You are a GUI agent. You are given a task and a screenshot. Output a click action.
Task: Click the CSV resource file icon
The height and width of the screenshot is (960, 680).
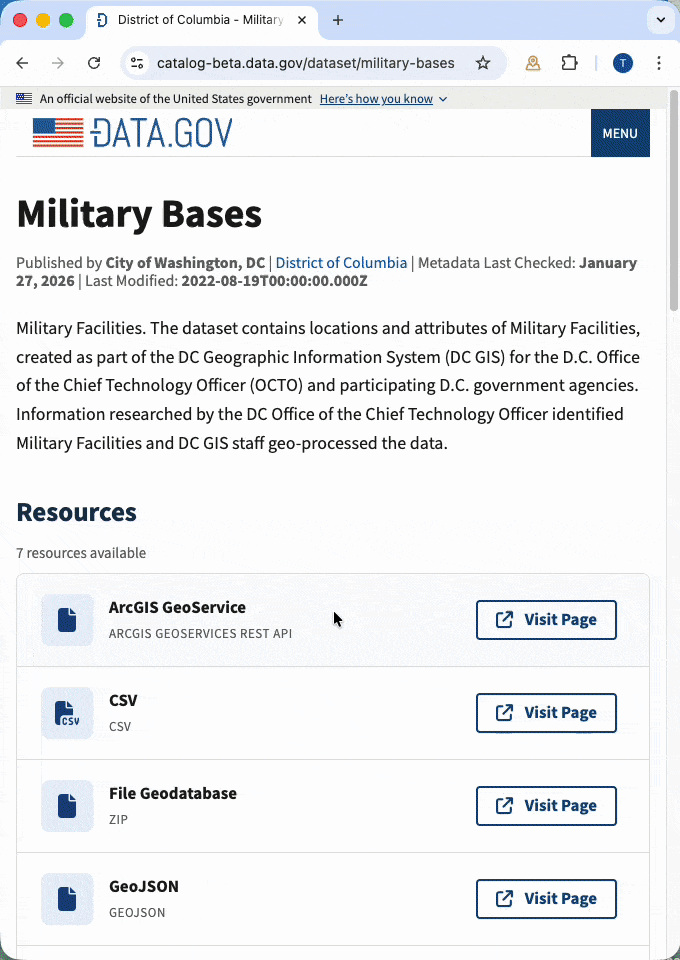(x=67, y=712)
